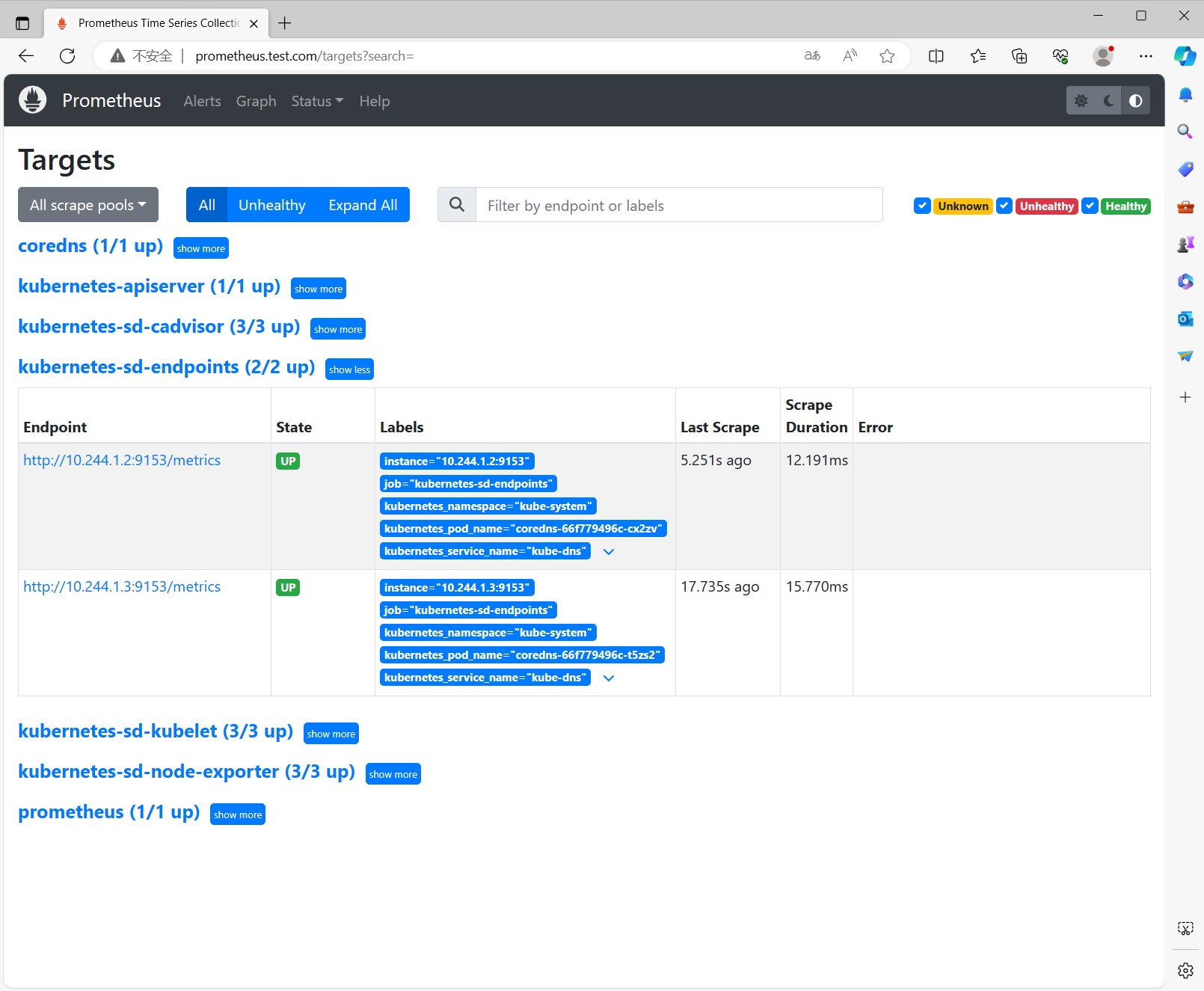Select the Prometheus Time Series browser tab
The height and width of the screenshot is (991, 1204).
pos(158,23)
